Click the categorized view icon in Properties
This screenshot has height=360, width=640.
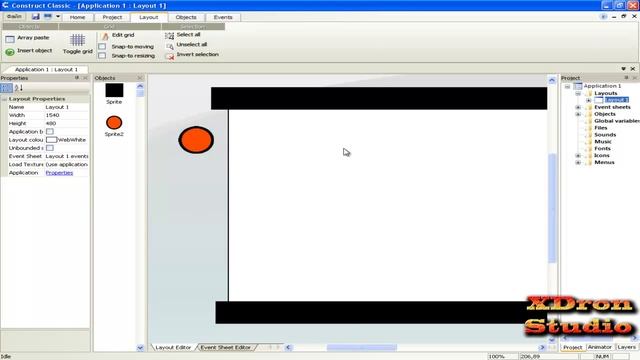tap(7, 88)
